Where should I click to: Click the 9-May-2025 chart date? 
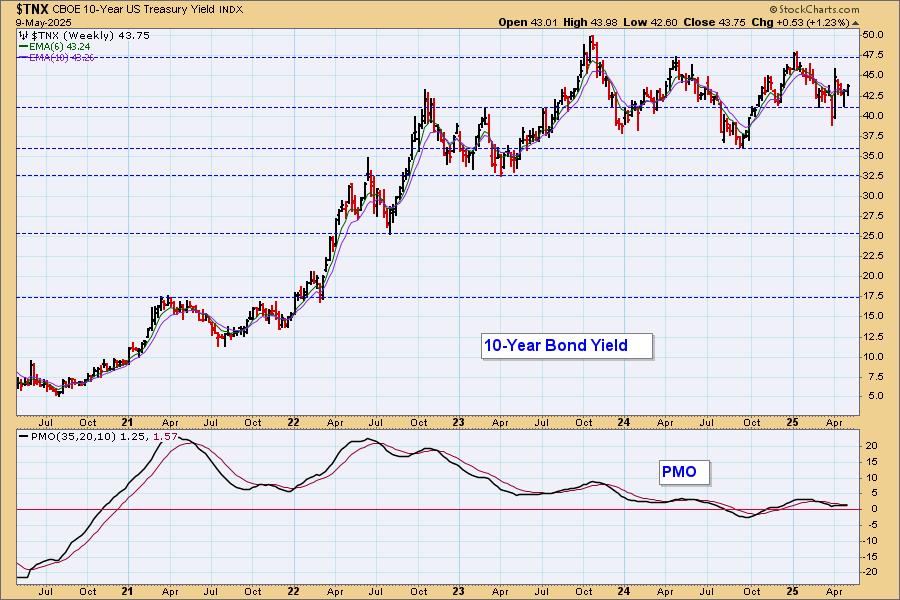click(x=44, y=22)
